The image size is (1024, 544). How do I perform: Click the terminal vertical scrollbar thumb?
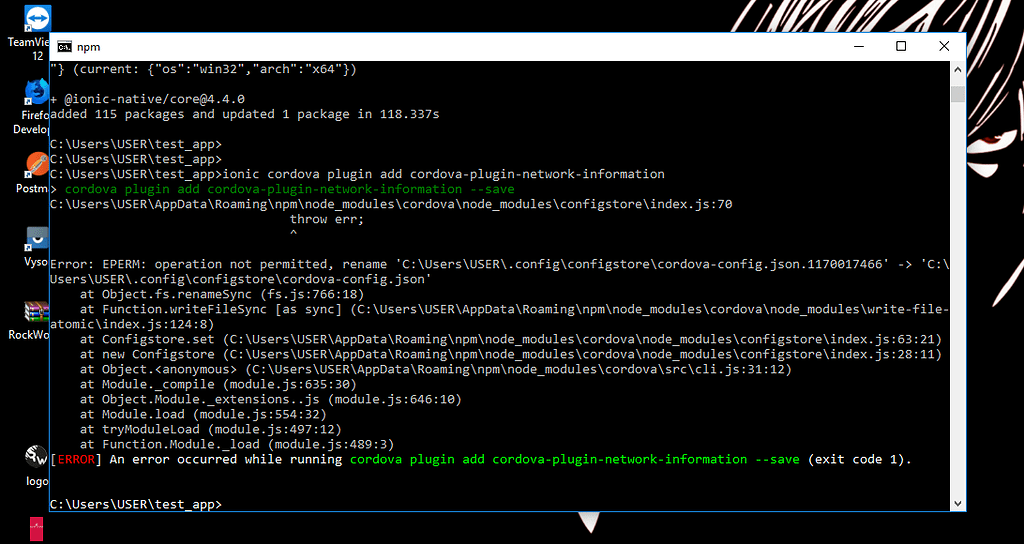tap(958, 93)
